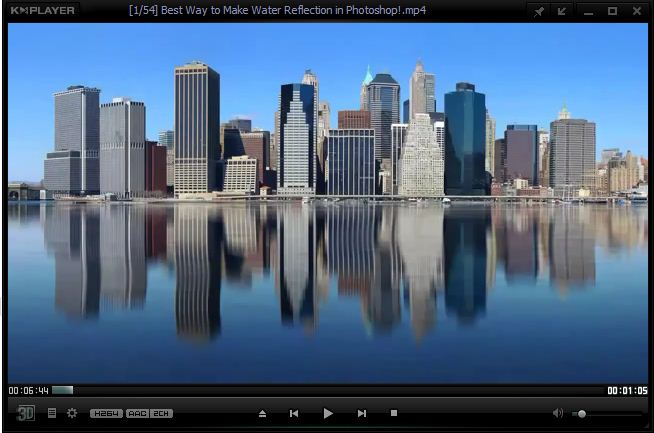Toggle 3D mode
The width and height of the screenshot is (654, 433).
coord(25,413)
